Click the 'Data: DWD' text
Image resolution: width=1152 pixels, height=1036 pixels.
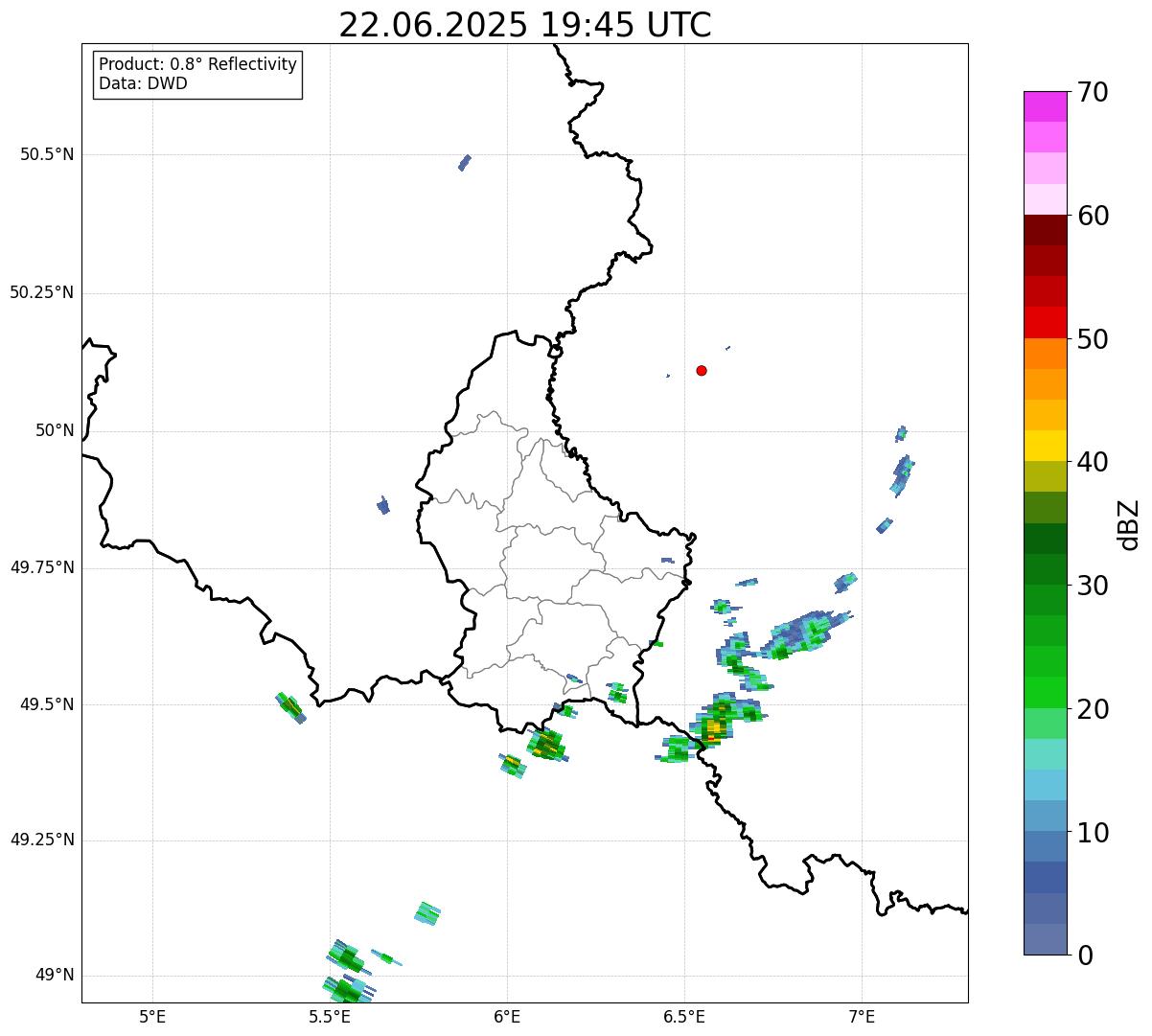pyautogui.click(x=143, y=83)
